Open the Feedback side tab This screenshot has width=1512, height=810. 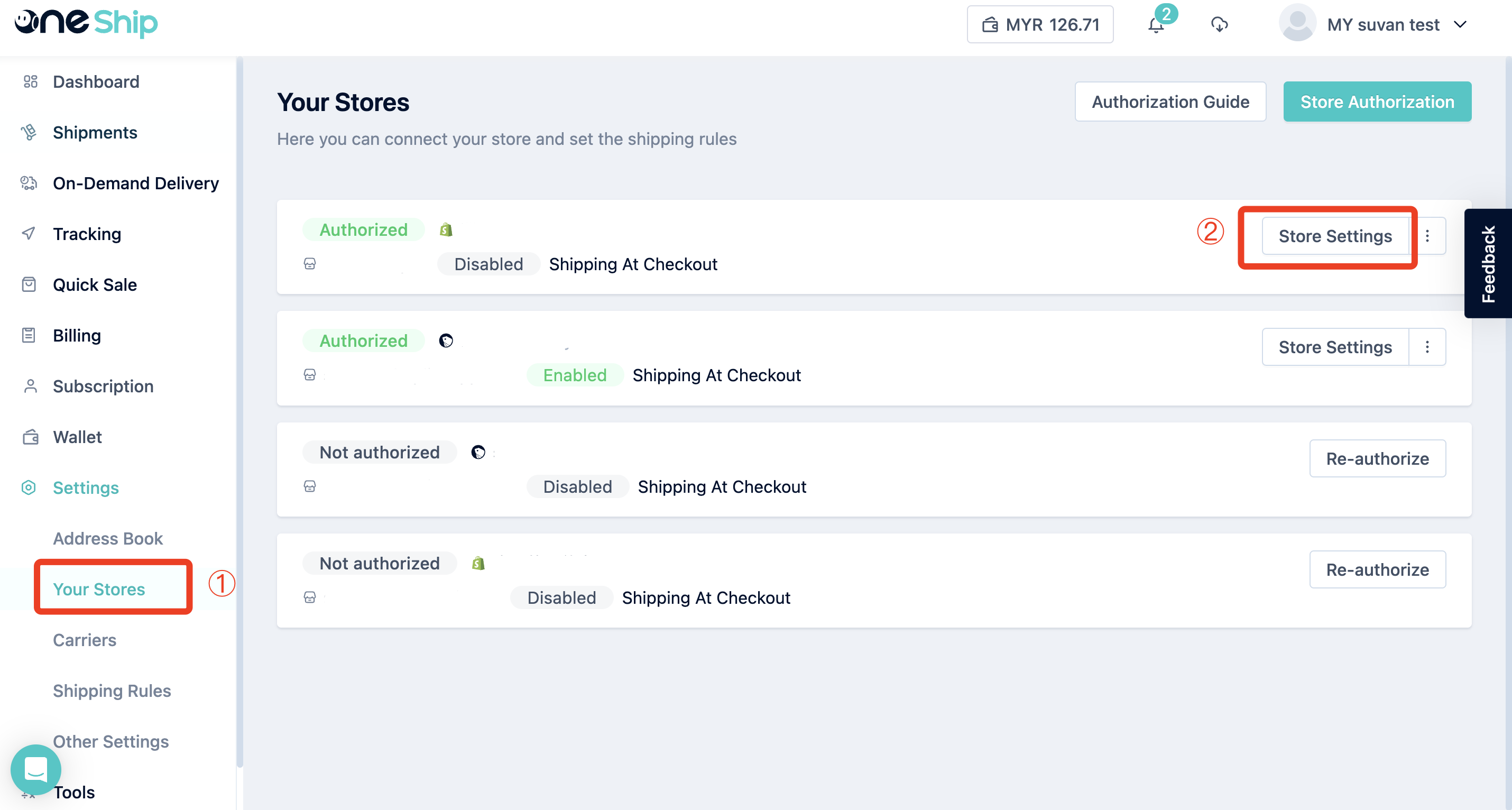pyautogui.click(x=1488, y=263)
